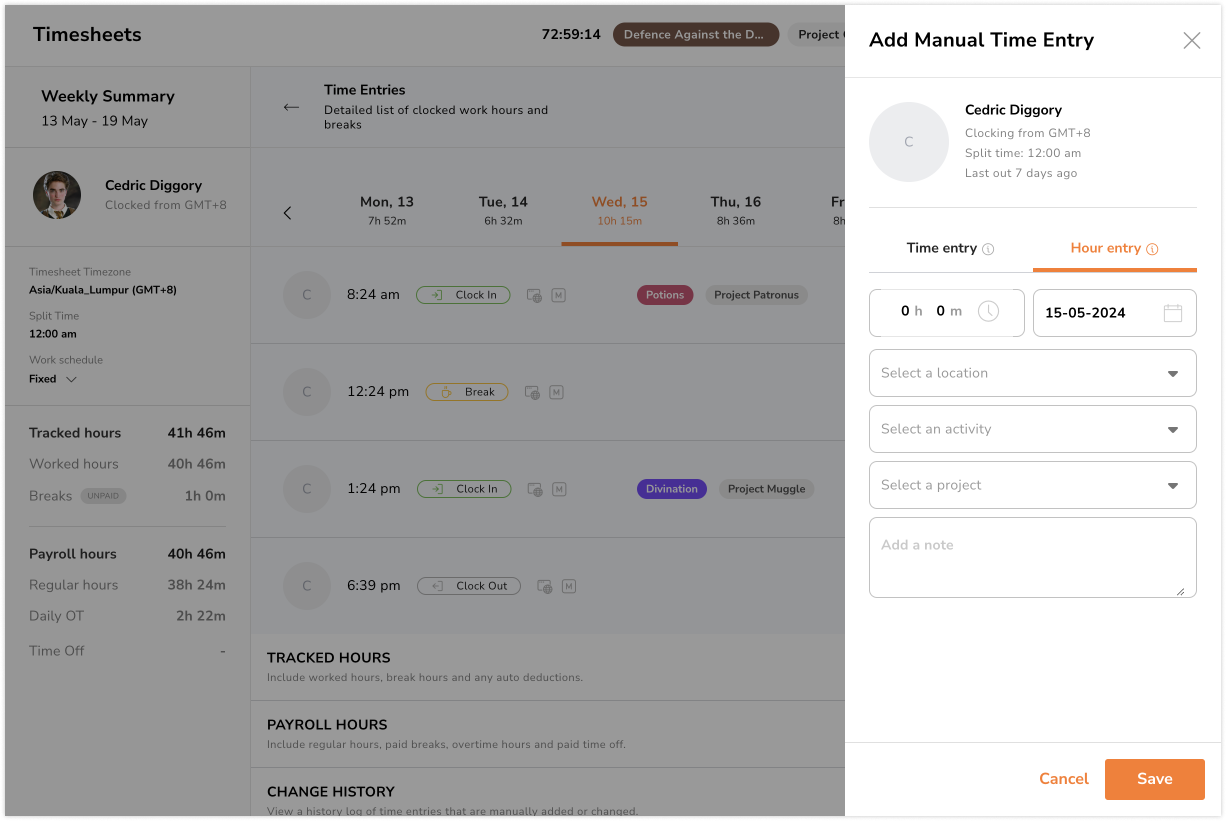Click the Defence Against the D... activity pill

[696, 34]
